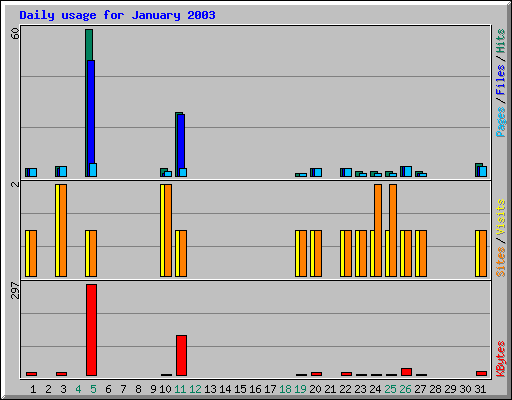Click green day label '11' on the x-axis
Image resolution: width=512 pixels, height=400 pixels.
tap(180, 389)
